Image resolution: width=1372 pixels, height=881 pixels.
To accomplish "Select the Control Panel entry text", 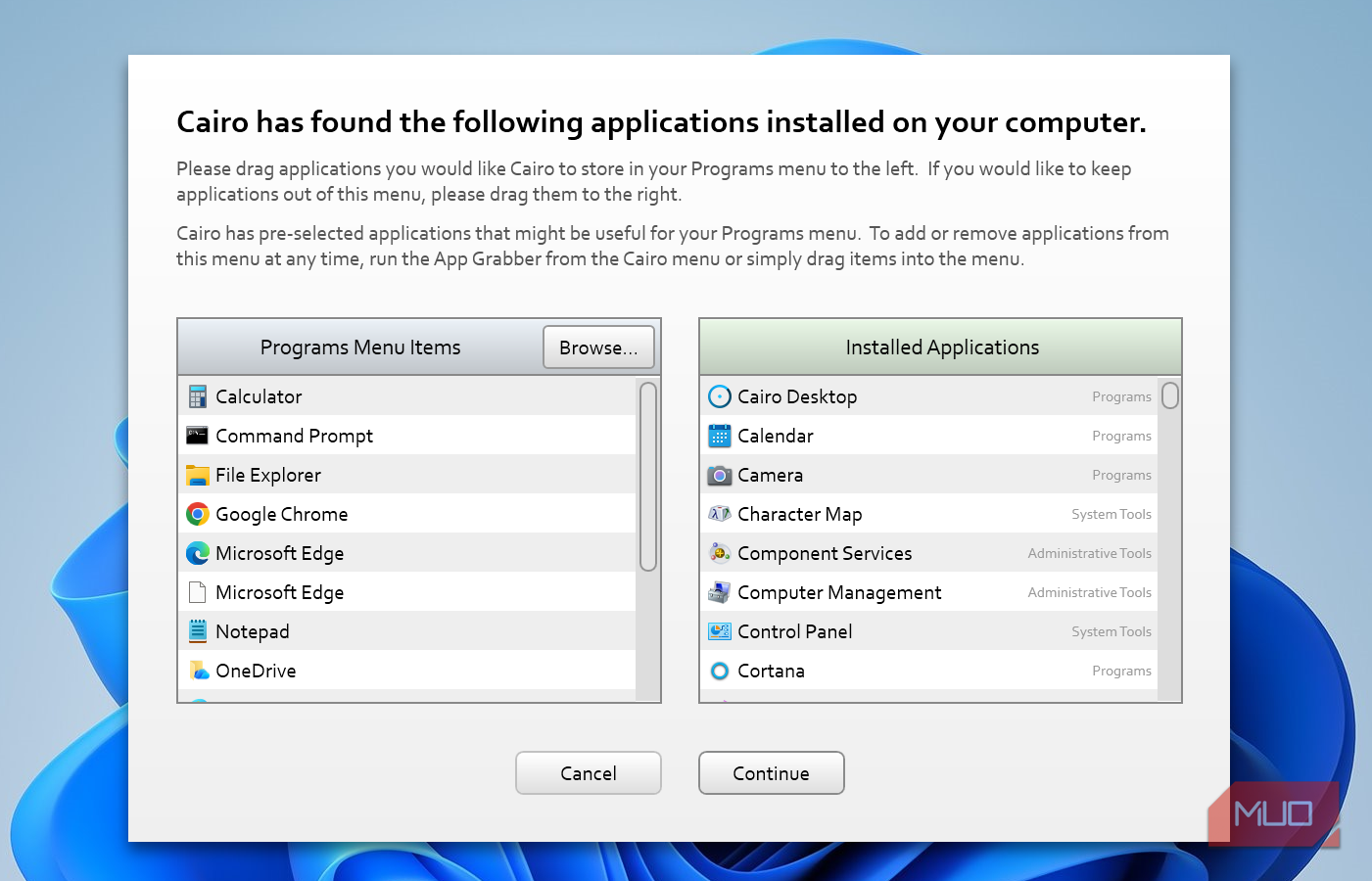I will point(795,631).
